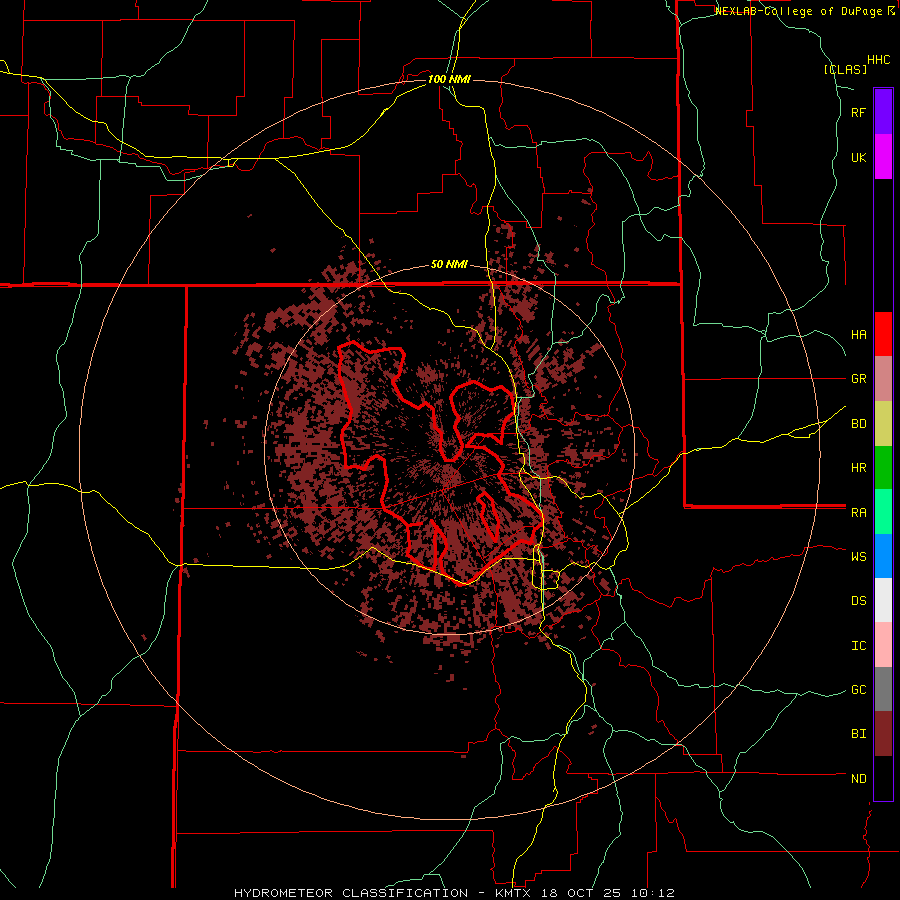
Task: Click the 'HYDROMETEOR CLASSIFICATION' title text
Action: pos(351,893)
